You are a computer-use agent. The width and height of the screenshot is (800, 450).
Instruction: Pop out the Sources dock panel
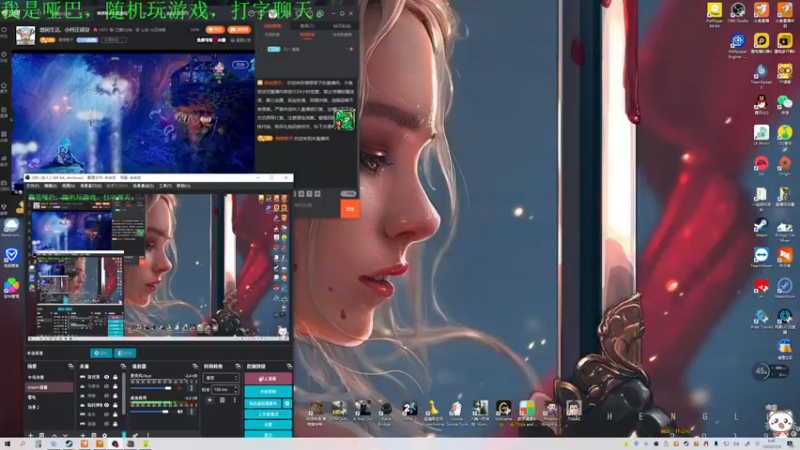pos(123,366)
